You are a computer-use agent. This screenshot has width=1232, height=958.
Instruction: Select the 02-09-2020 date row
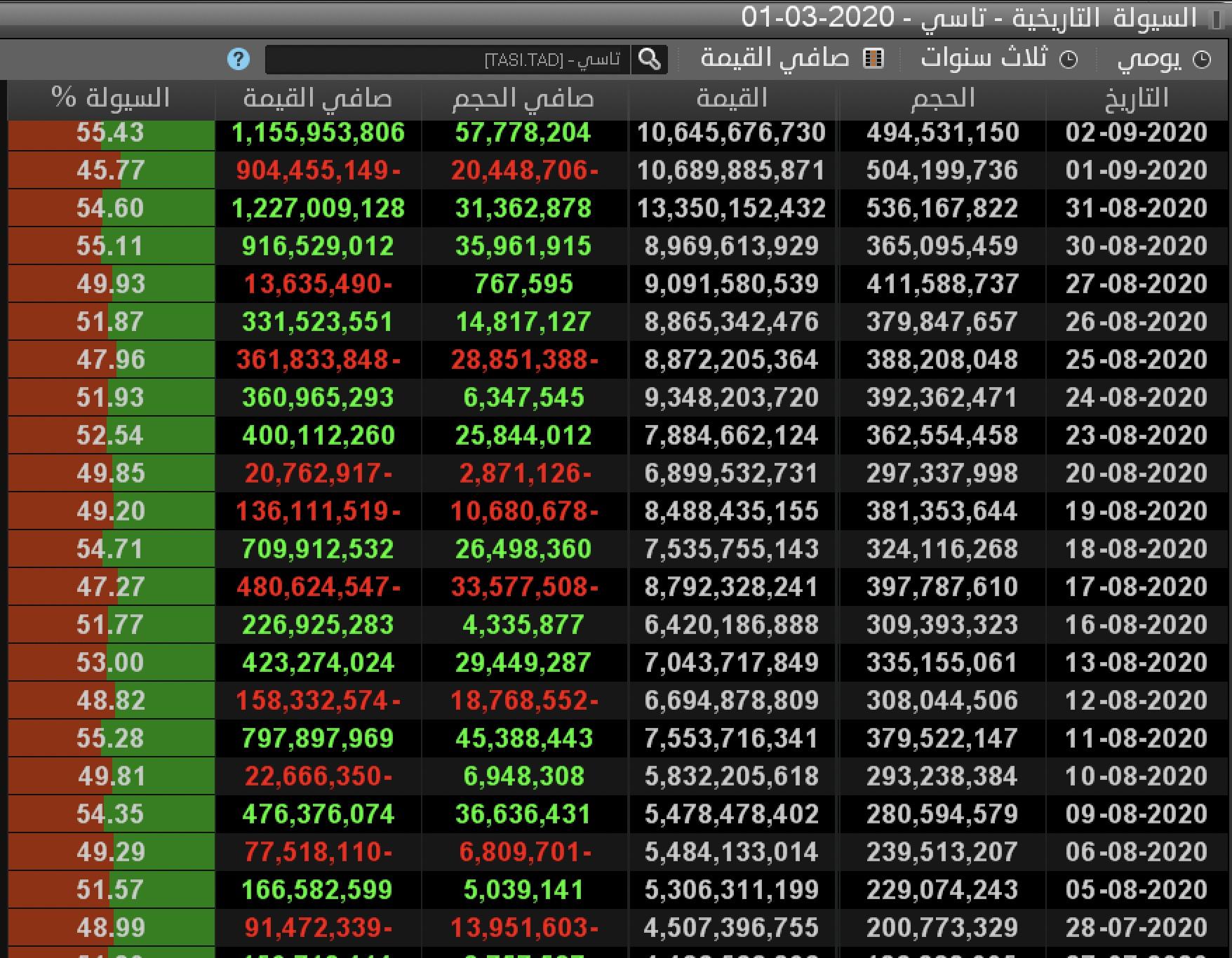619,133
